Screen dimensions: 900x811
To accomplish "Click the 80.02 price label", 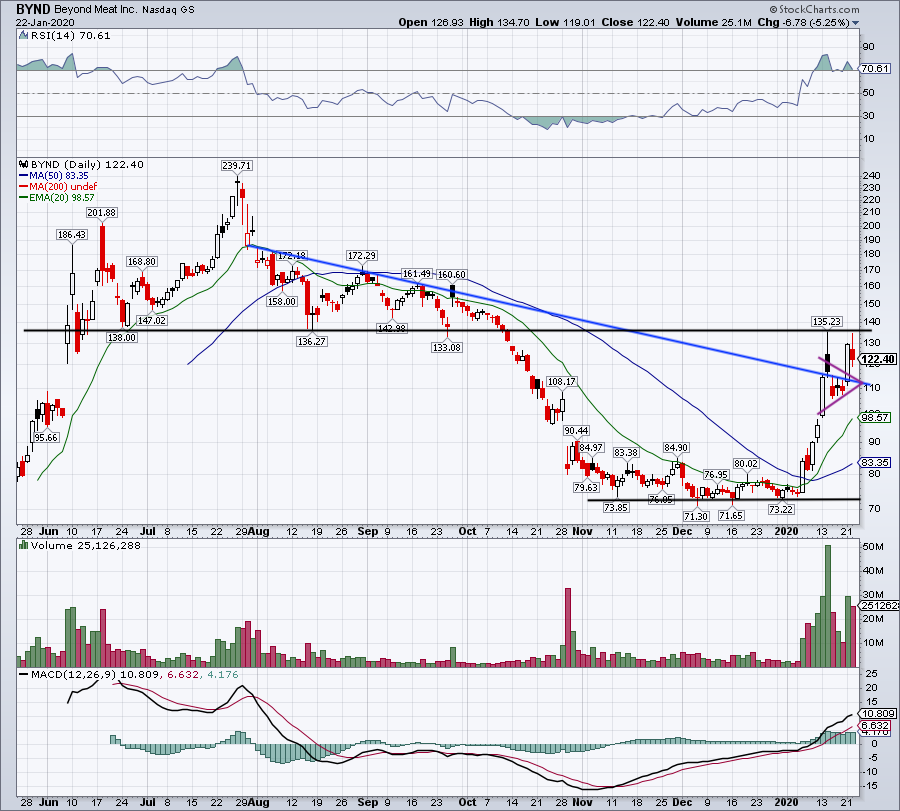I will 746,463.
